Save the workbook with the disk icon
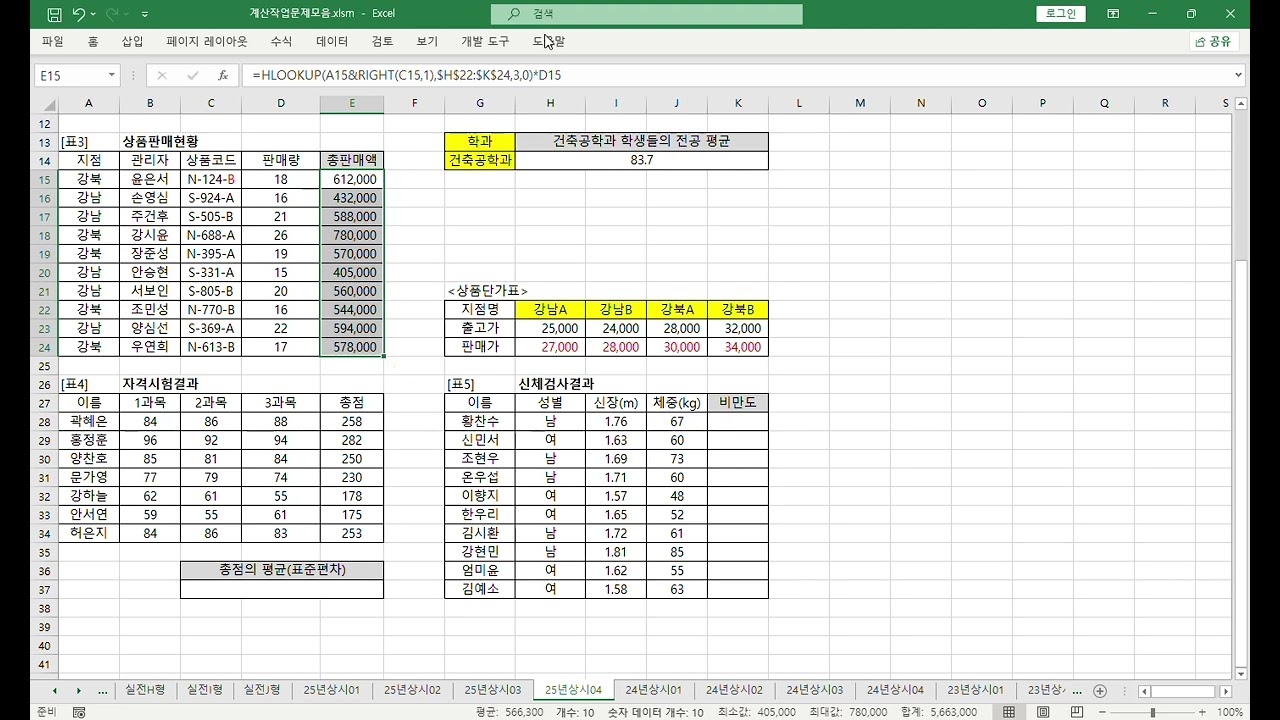The height and width of the screenshot is (720, 1280). click(54, 14)
